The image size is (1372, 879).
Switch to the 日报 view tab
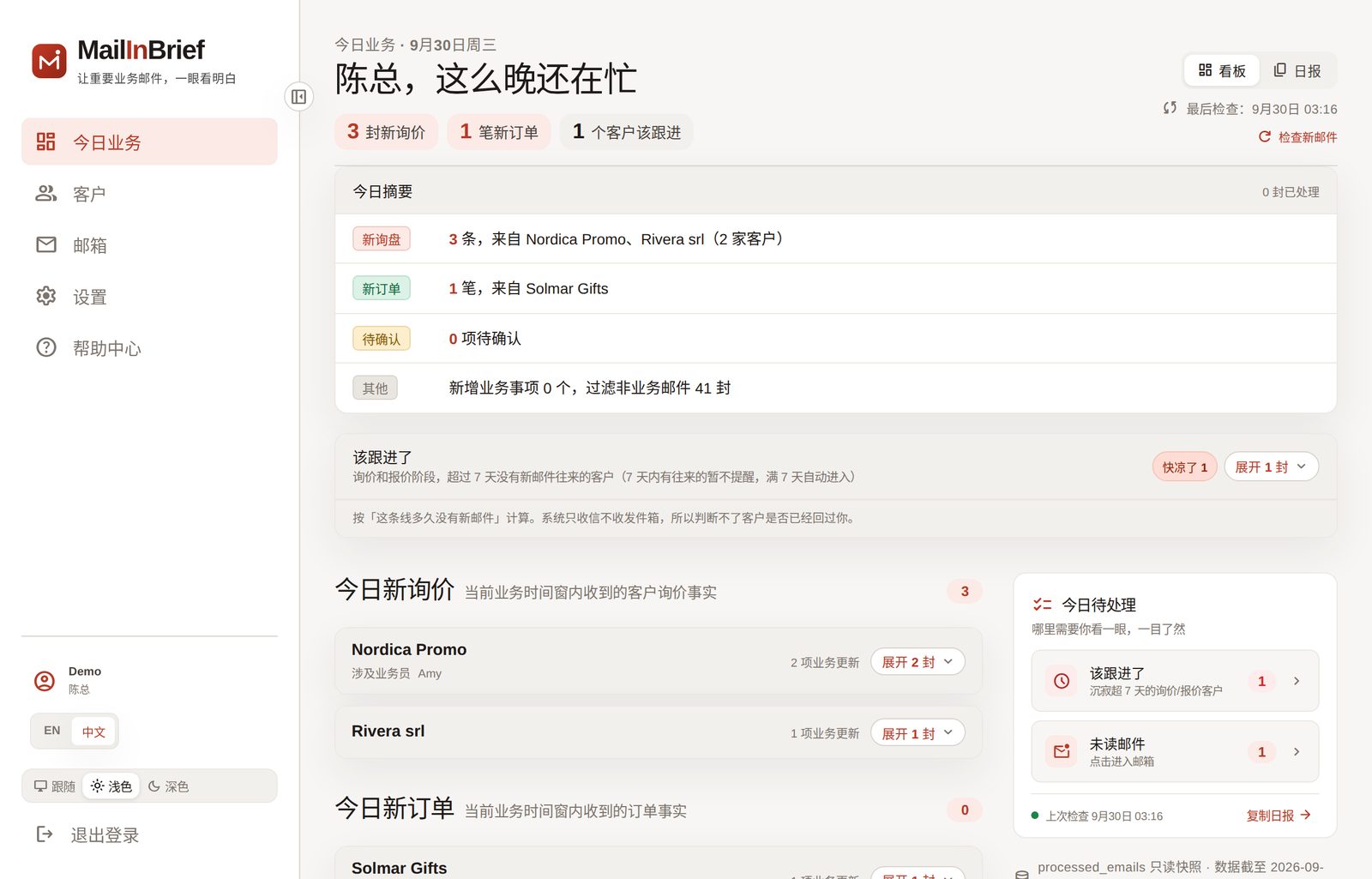click(1297, 70)
